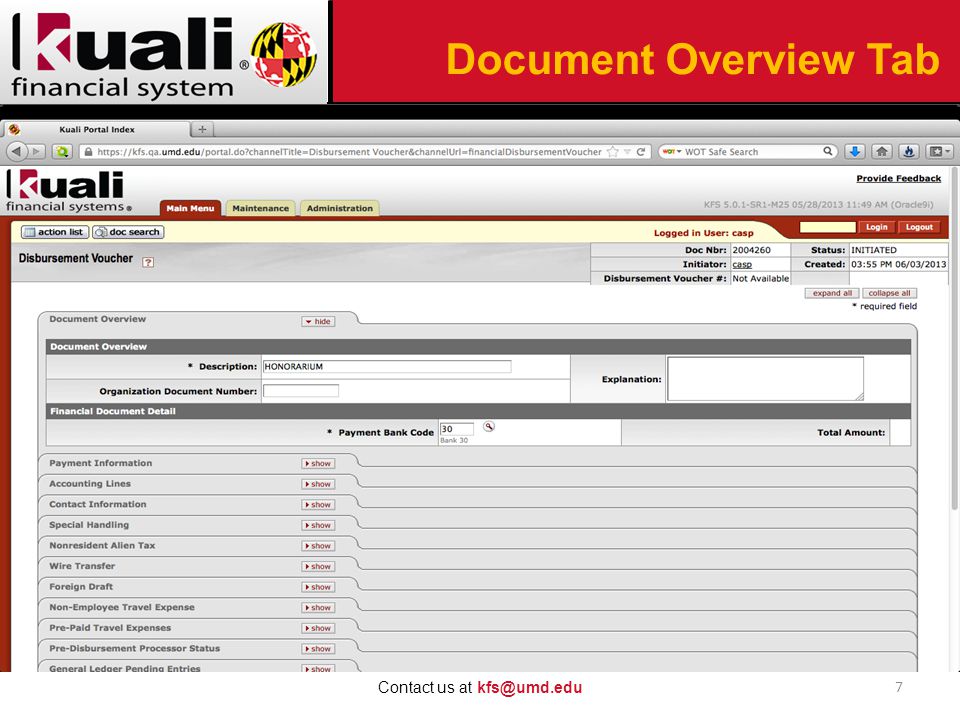This screenshot has width=960, height=720.
Task: Hide the Document Overview section
Action: 318,321
